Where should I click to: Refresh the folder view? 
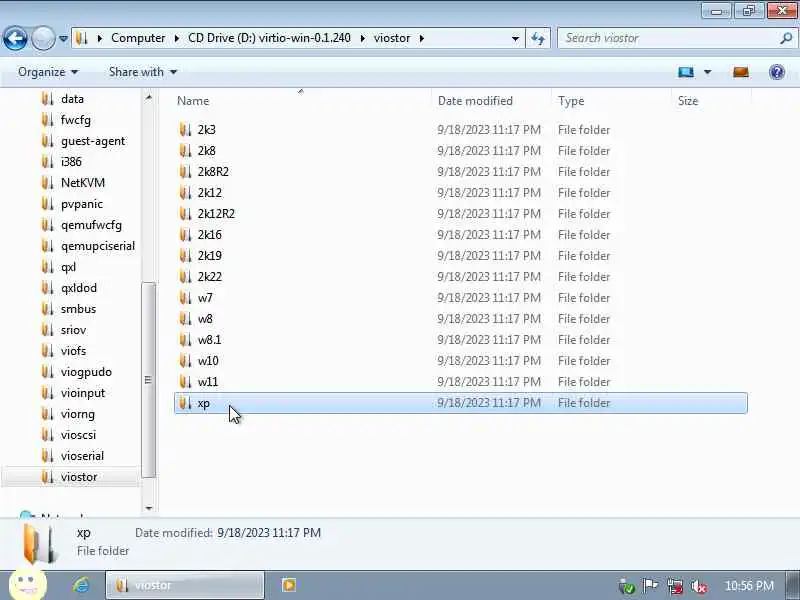(x=538, y=38)
